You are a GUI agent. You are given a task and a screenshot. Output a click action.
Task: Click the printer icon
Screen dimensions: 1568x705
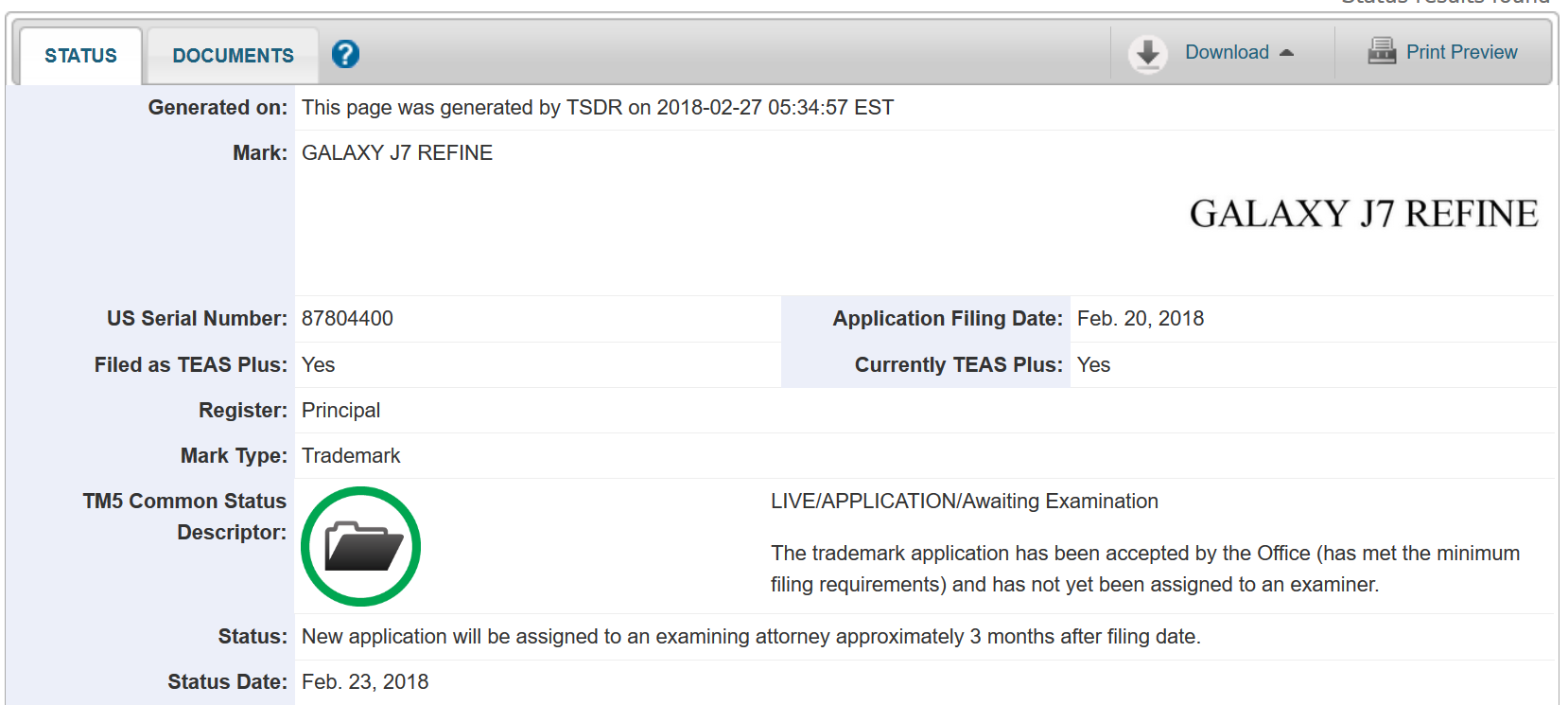(1382, 51)
